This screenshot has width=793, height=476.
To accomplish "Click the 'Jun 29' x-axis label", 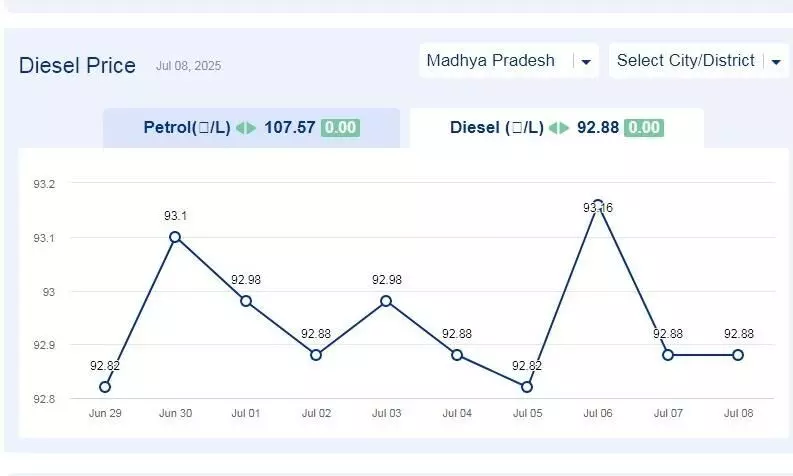I will click(x=105, y=413).
